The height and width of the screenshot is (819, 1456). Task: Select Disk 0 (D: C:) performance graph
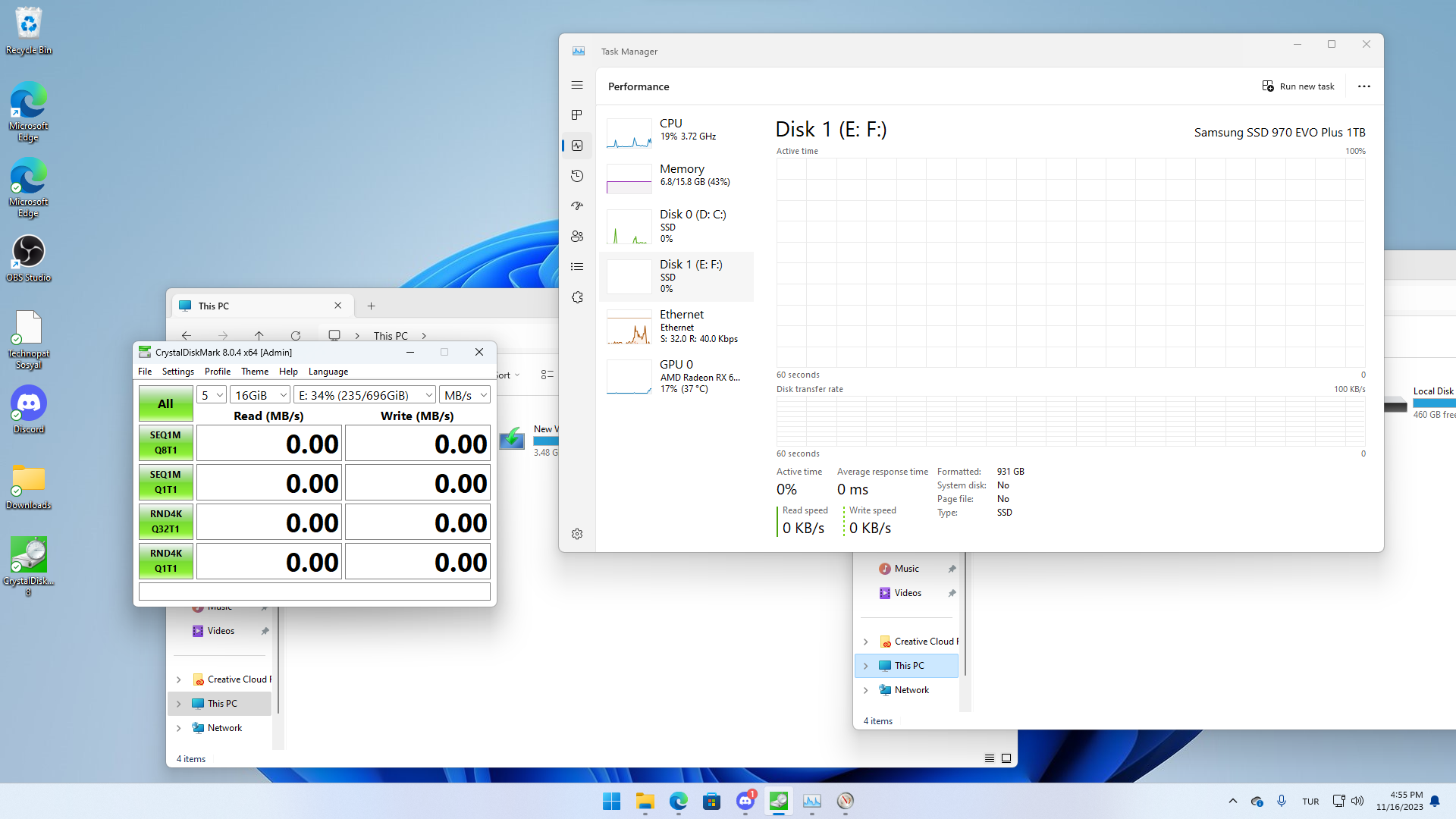pyautogui.click(x=679, y=226)
